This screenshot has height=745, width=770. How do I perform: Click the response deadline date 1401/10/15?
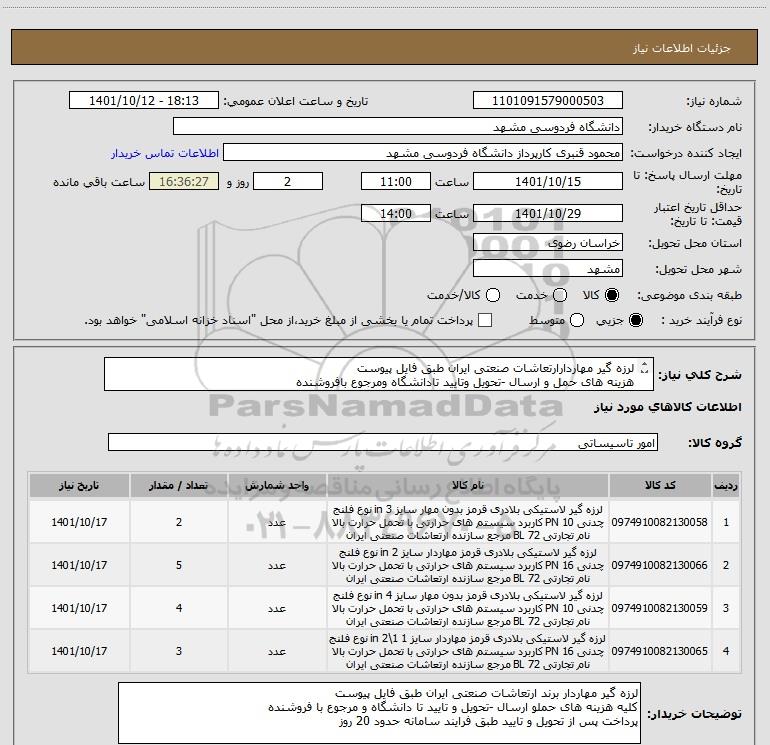point(548,182)
